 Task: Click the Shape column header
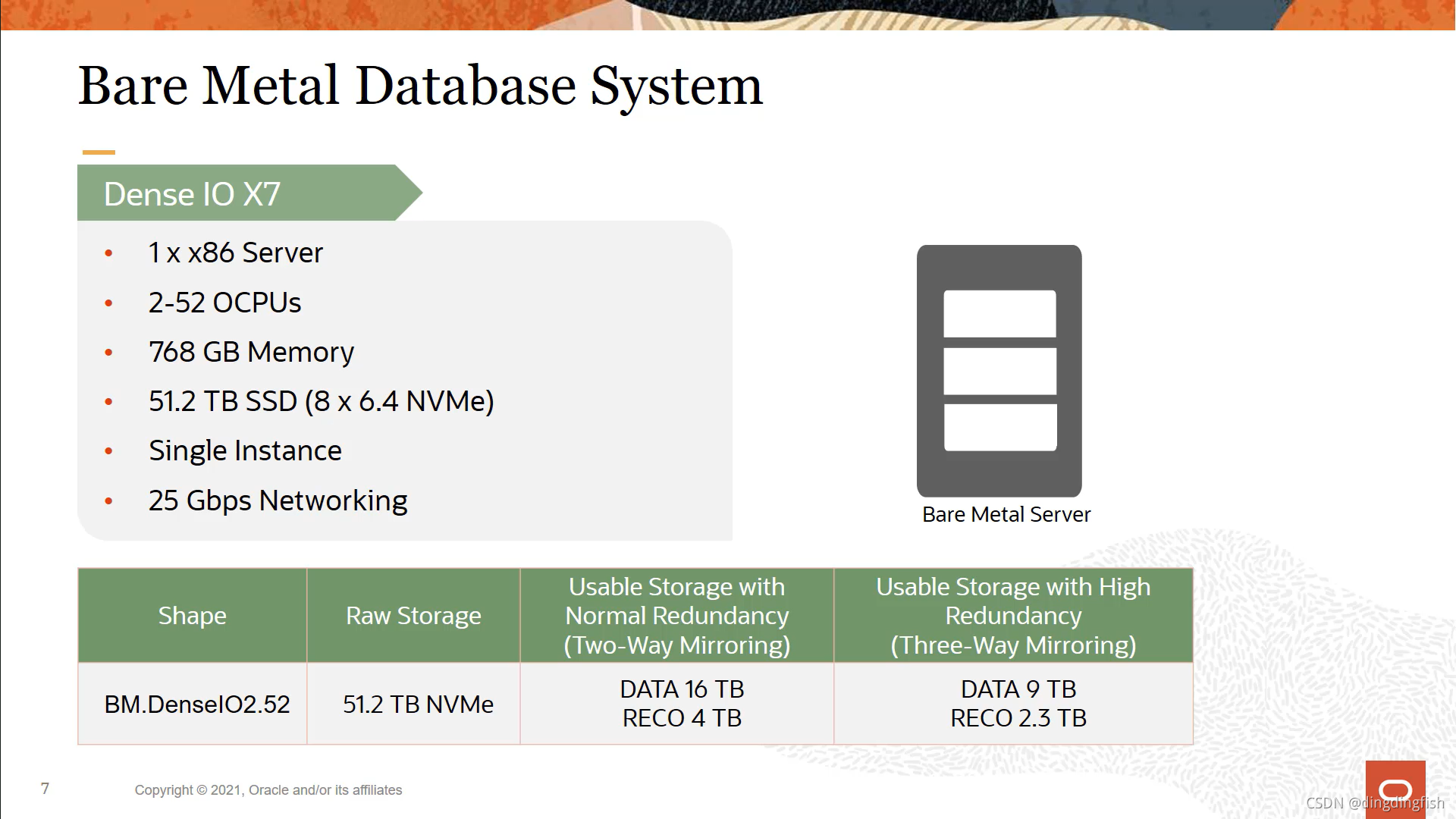coord(192,616)
